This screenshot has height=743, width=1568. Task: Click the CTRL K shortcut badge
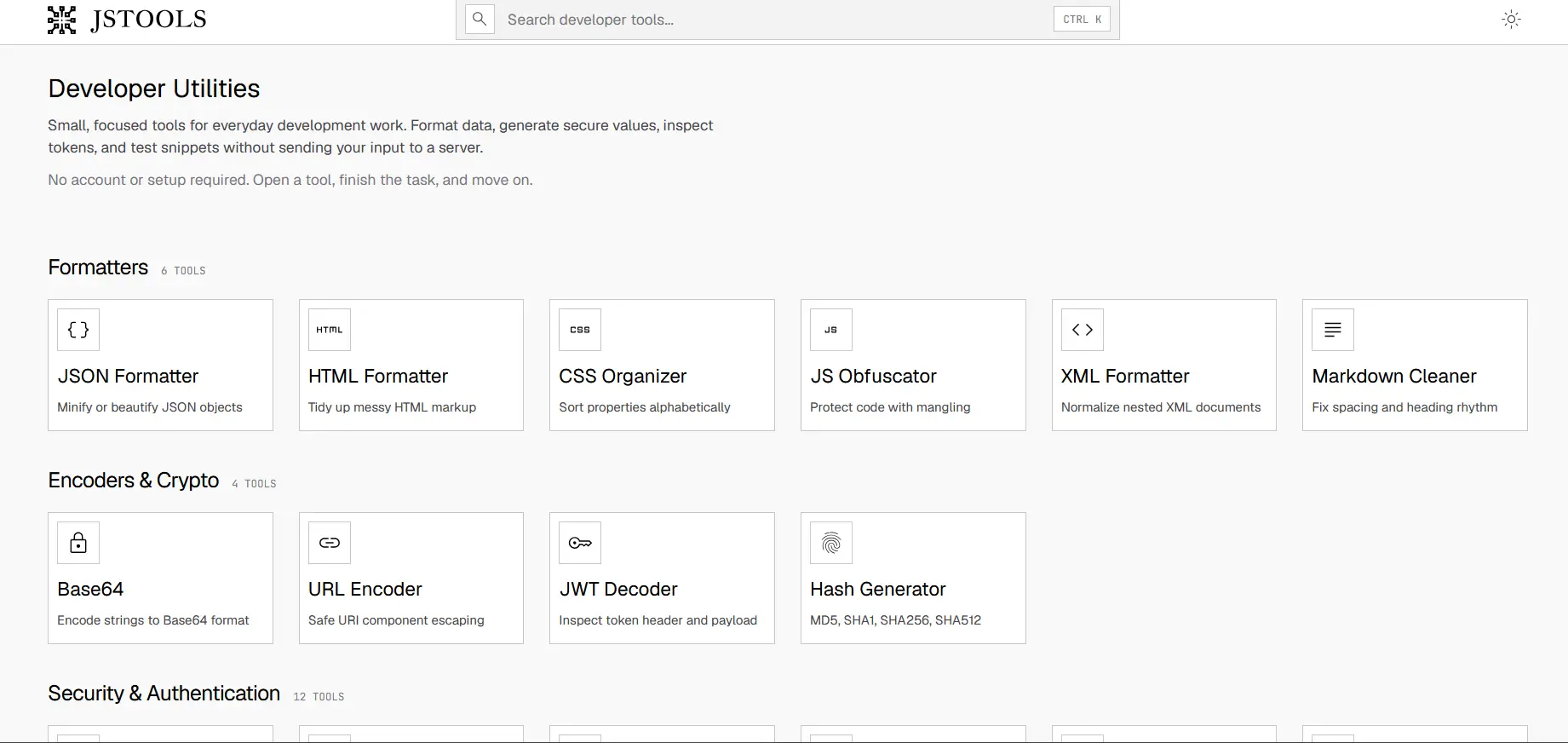tap(1082, 20)
